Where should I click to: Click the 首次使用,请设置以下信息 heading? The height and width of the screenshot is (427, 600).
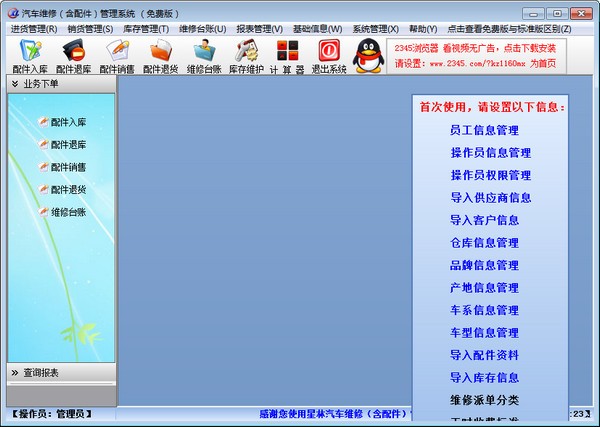point(492,107)
